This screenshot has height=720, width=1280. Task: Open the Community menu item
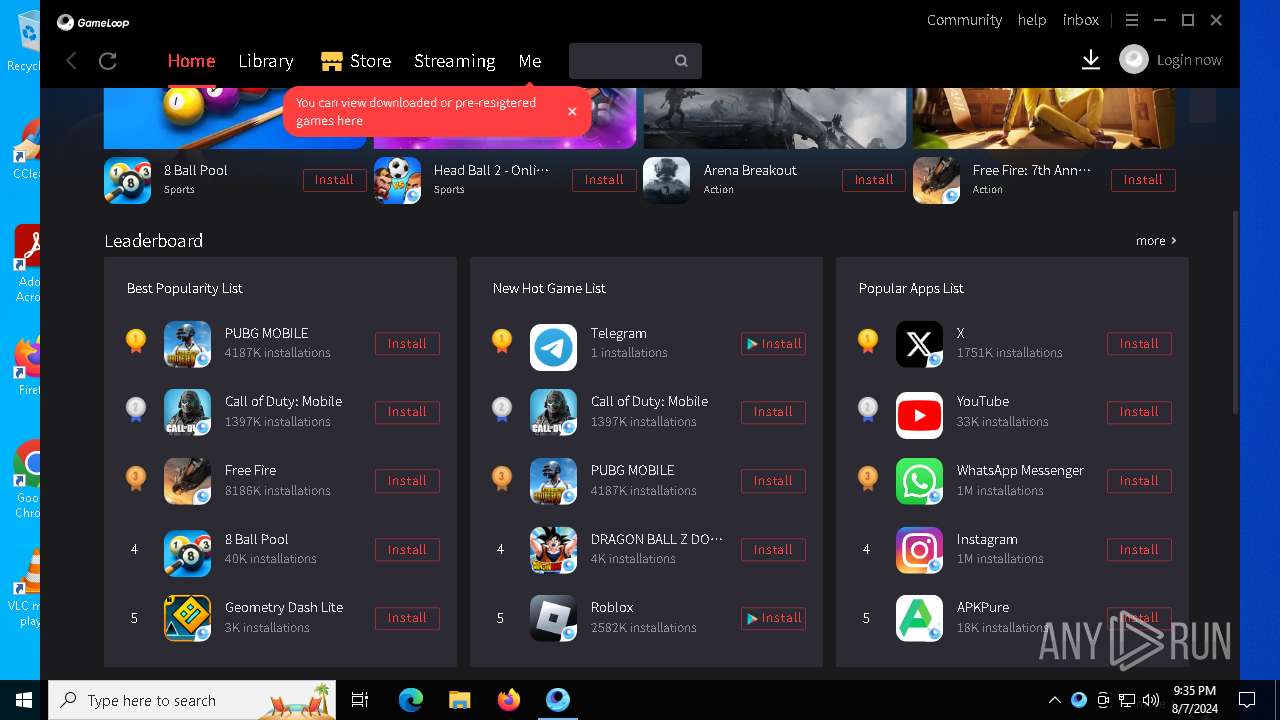coord(964,20)
